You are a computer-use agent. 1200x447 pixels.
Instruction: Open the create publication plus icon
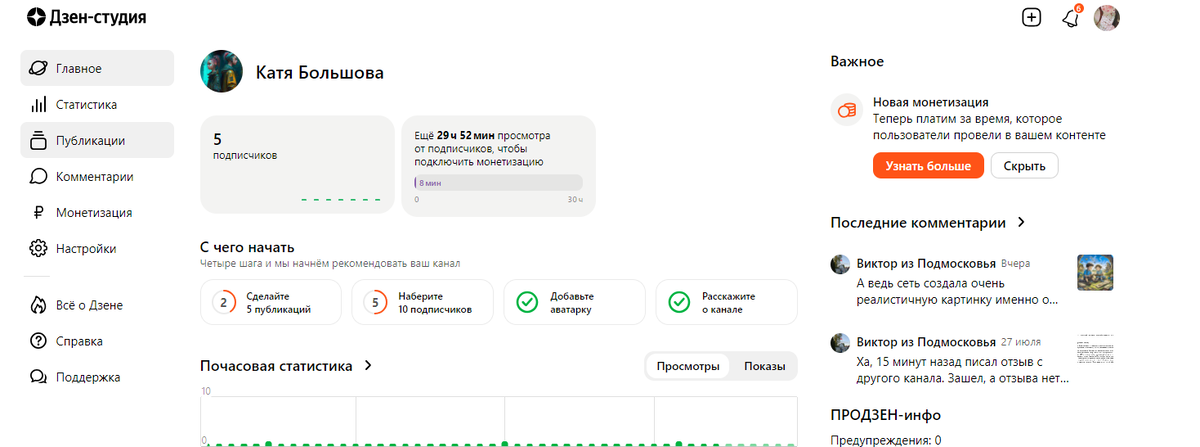pos(1032,17)
